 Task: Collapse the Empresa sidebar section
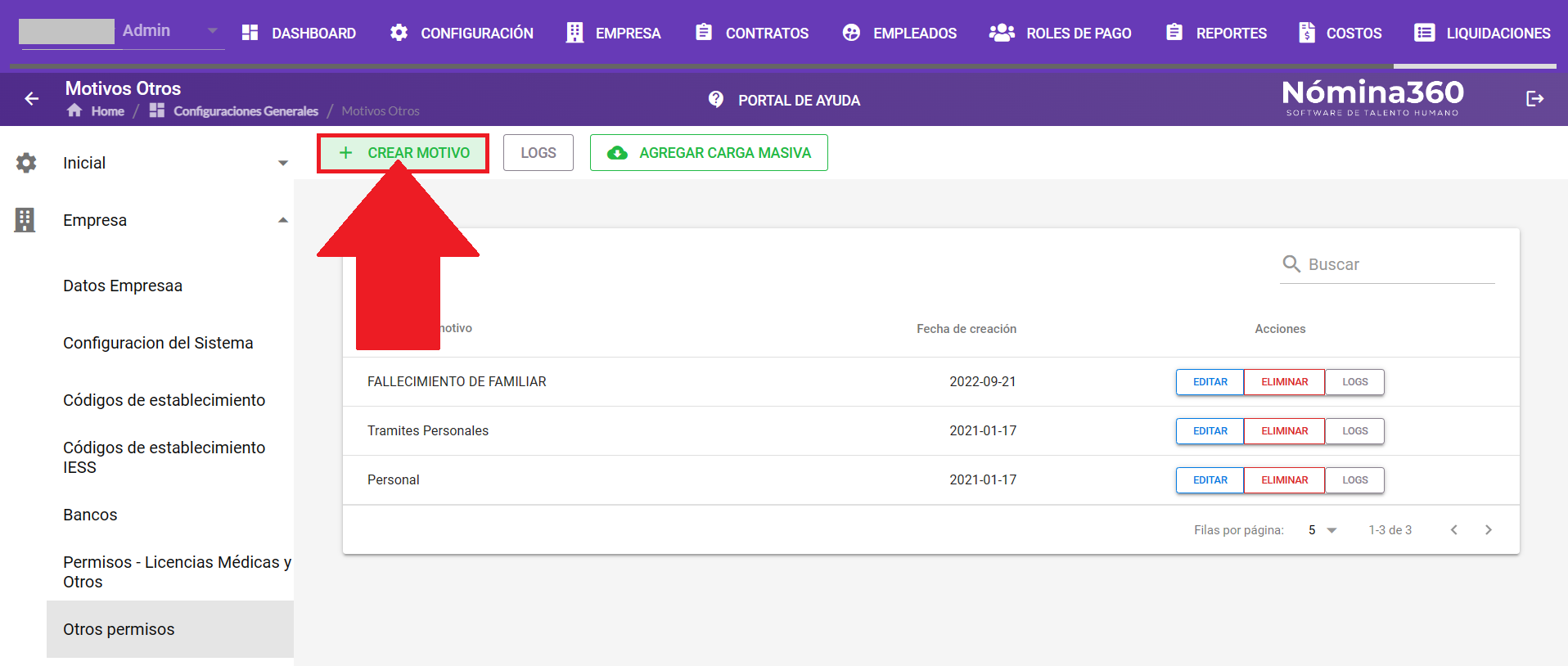283,220
